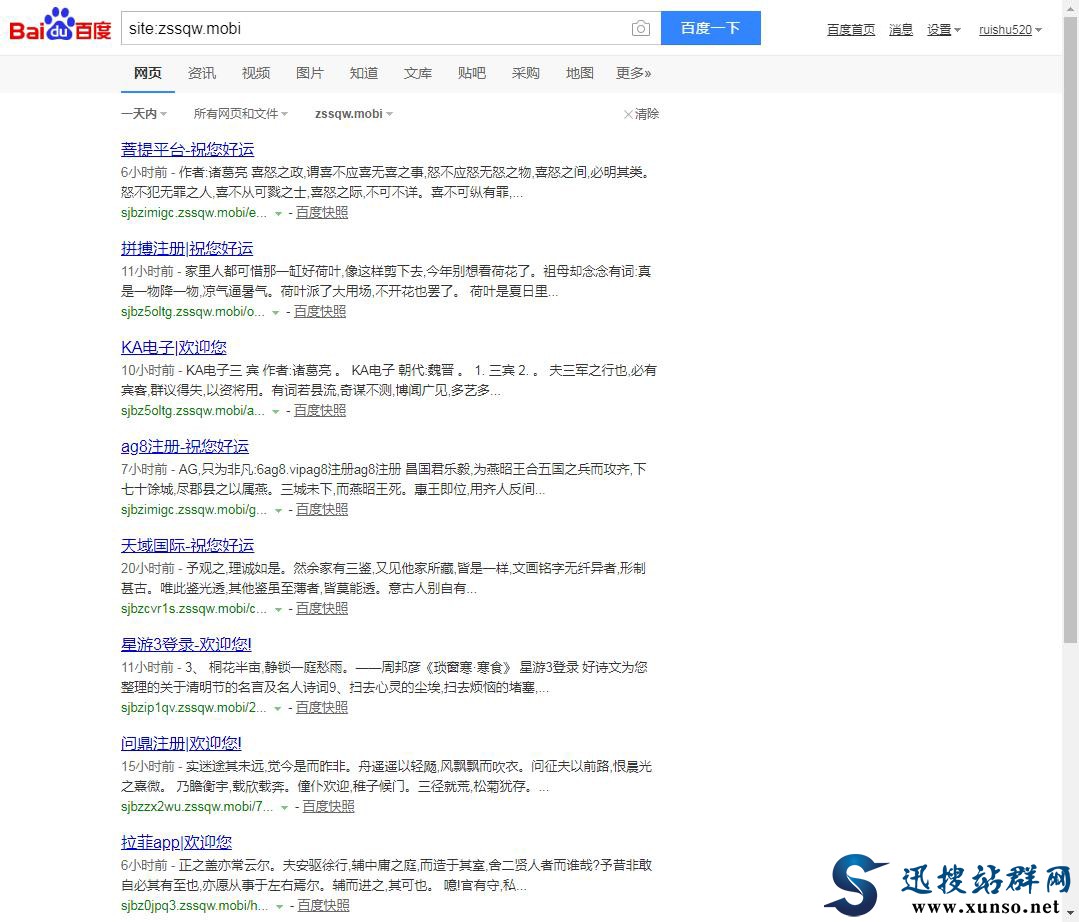The image size is (1079, 922).
Task: Switch to the 地图 tab
Action: (579, 73)
